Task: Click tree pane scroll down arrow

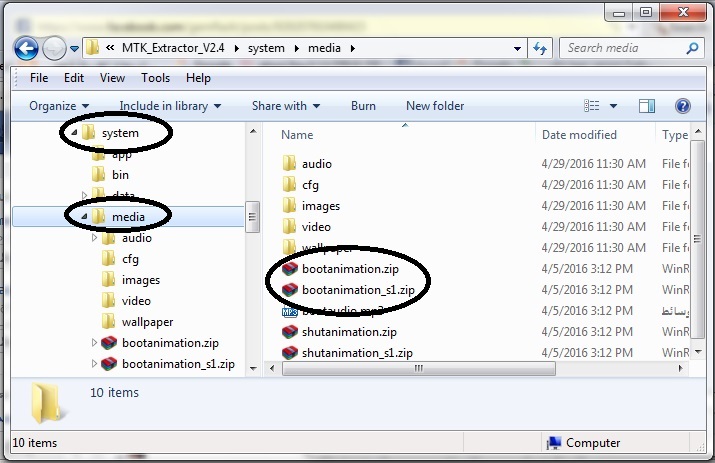Action: tap(253, 369)
